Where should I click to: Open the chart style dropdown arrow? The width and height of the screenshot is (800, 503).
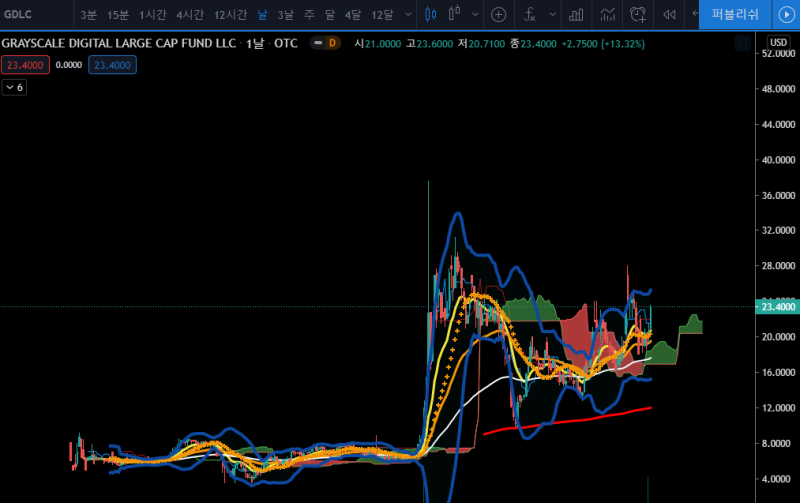(475, 15)
